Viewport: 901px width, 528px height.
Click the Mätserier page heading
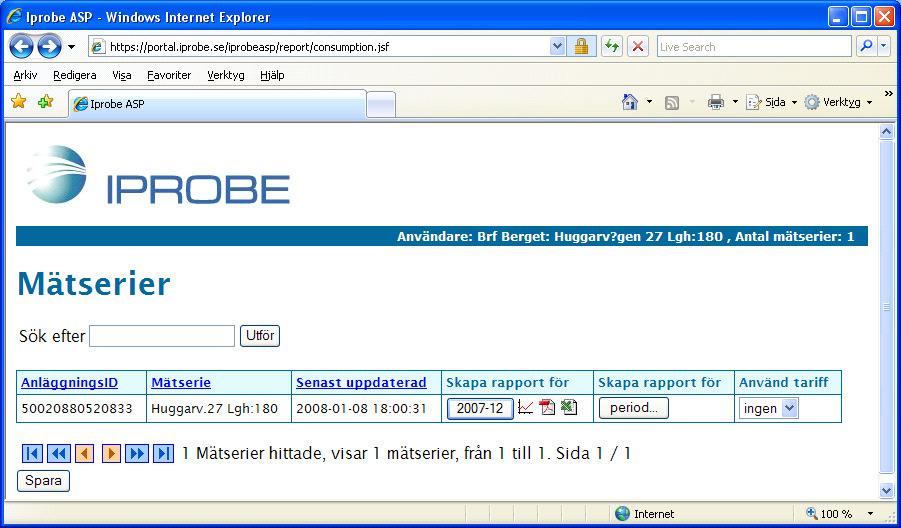(x=94, y=284)
